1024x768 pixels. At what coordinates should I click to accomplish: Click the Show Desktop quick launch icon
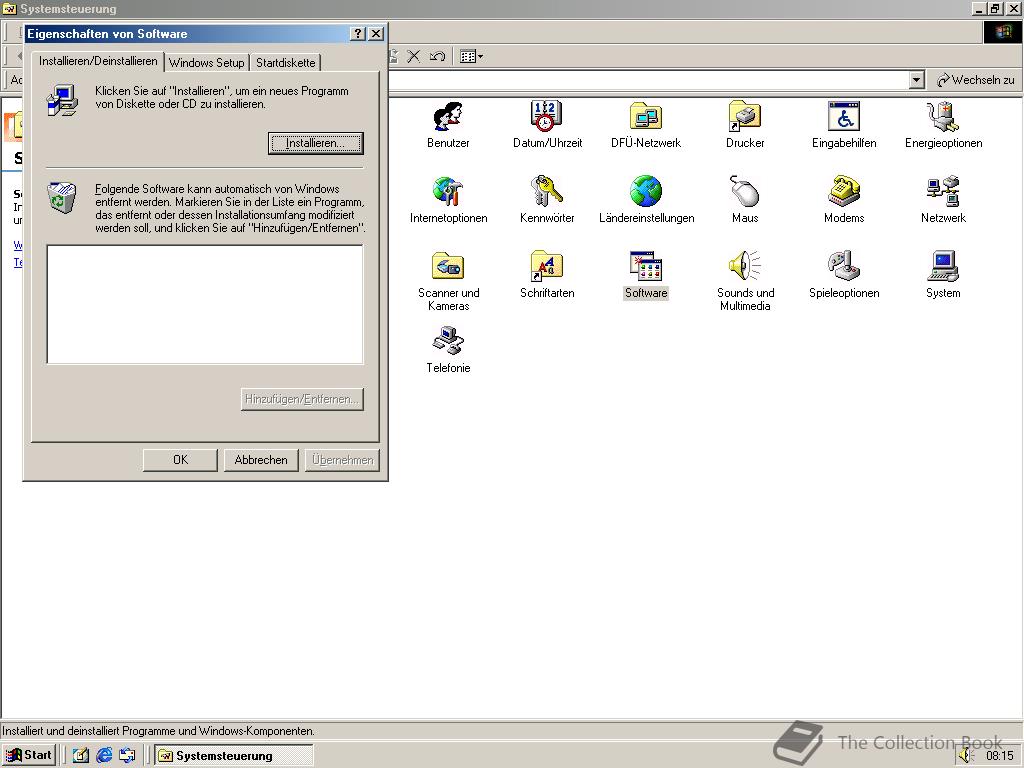(x=80, y=756)
